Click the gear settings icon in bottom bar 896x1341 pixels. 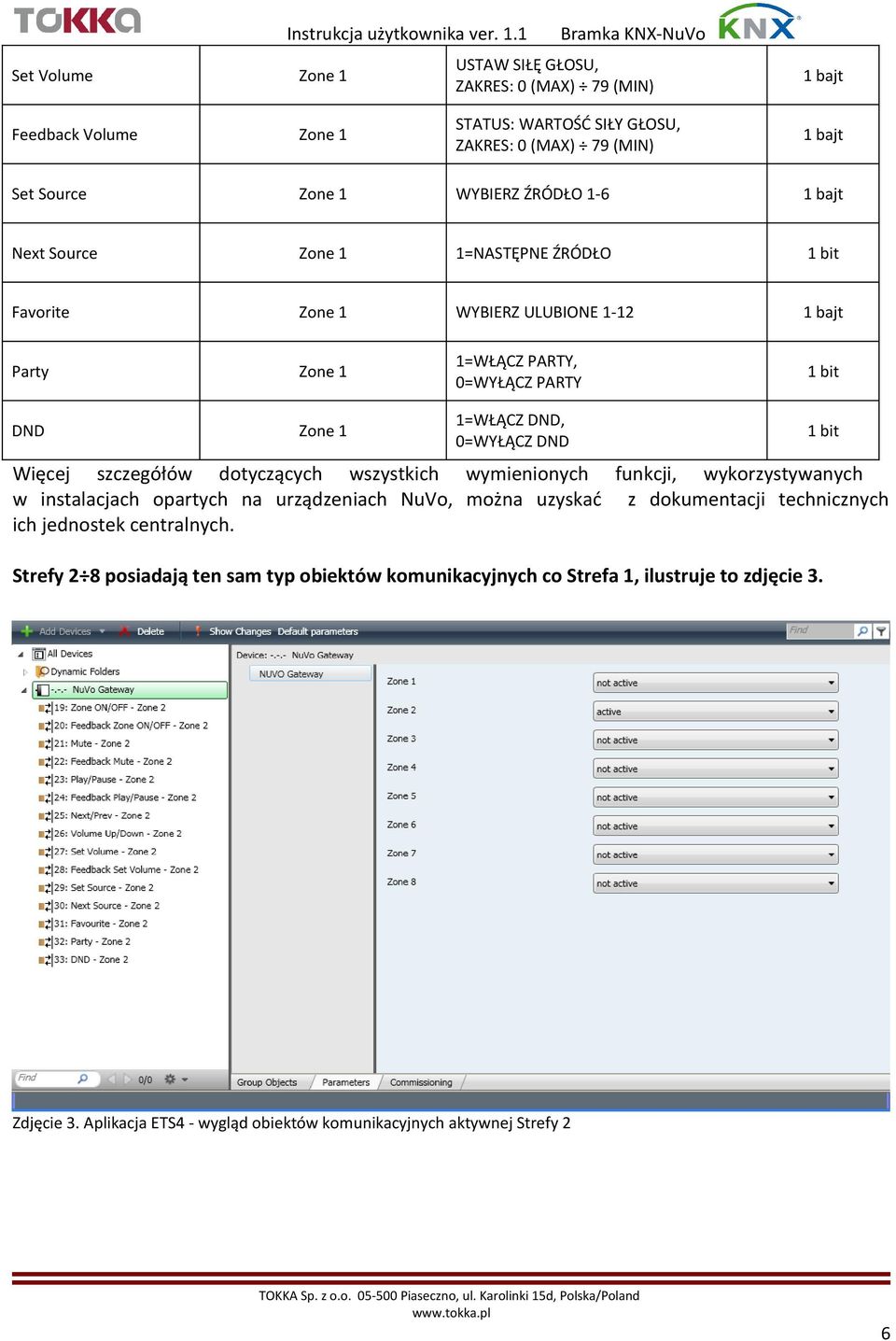[170, 1079]
